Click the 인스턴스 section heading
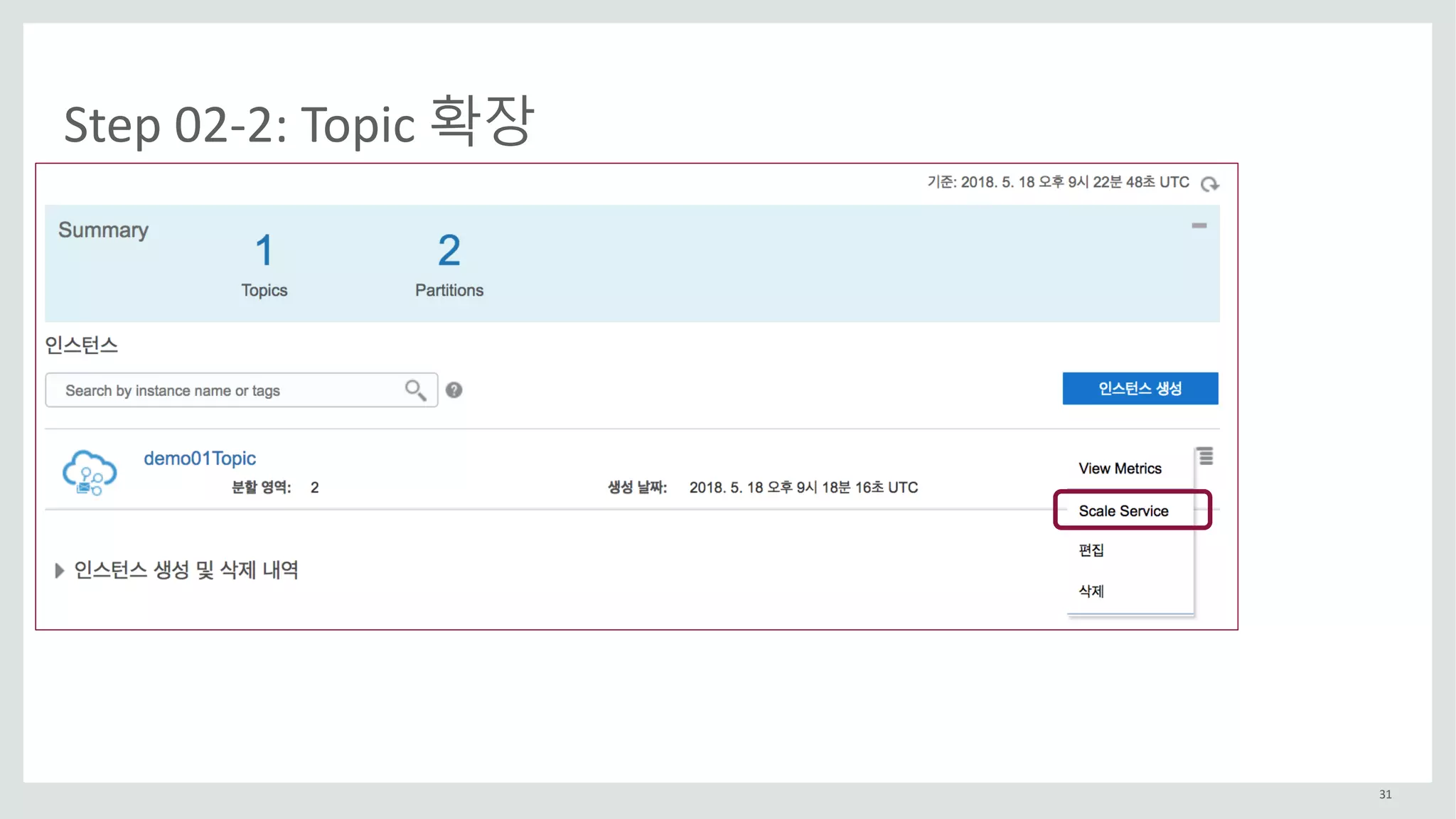This screenshot has height=819, width=1456. pyautogui.click(x=81, y=346)
